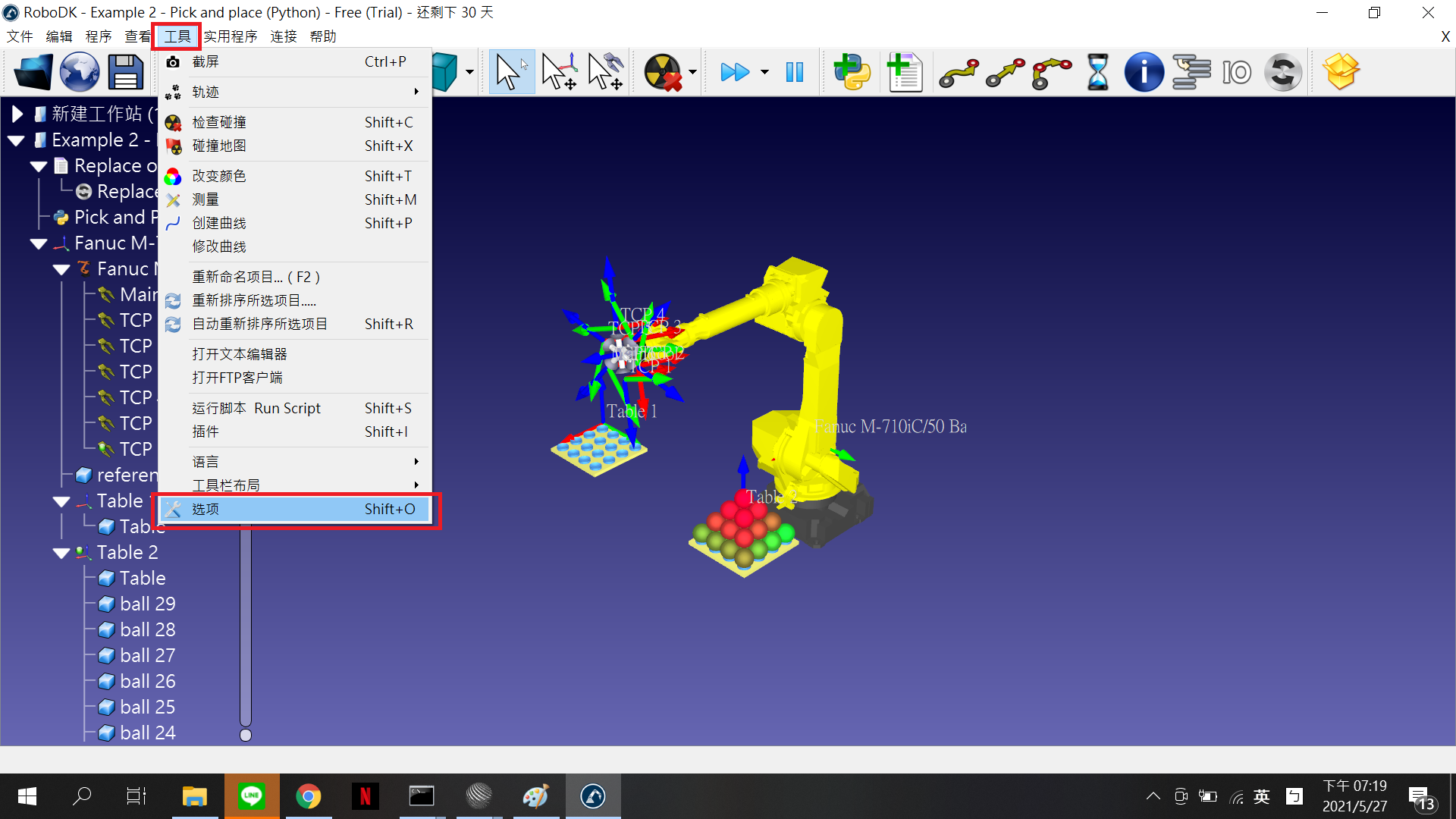Click the blue info message icon

[1144, 72]
